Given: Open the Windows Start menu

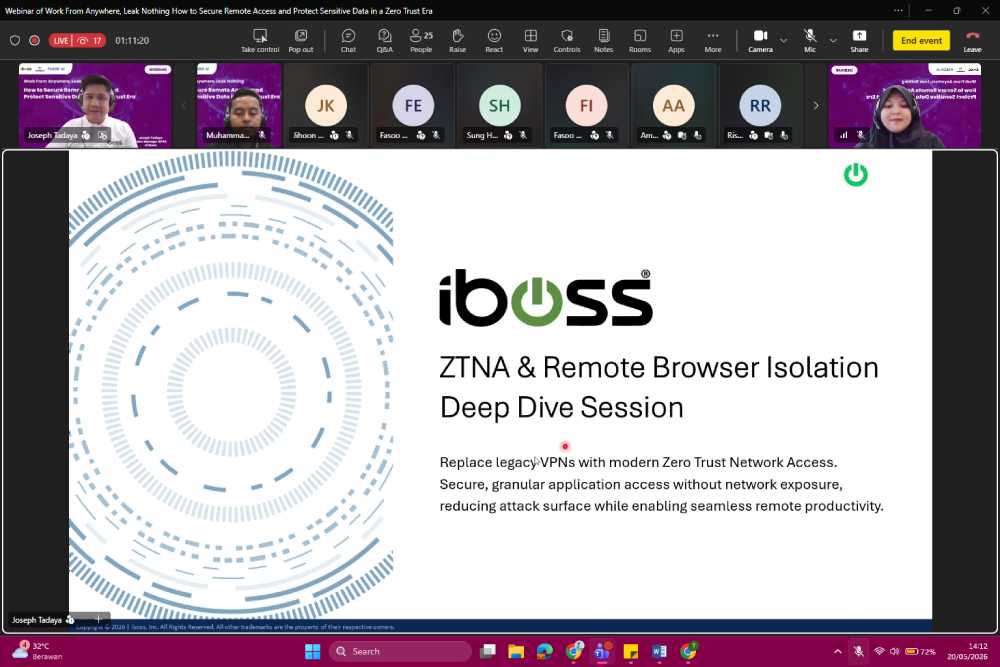Looking at the screenshot, I should [312, 651].
